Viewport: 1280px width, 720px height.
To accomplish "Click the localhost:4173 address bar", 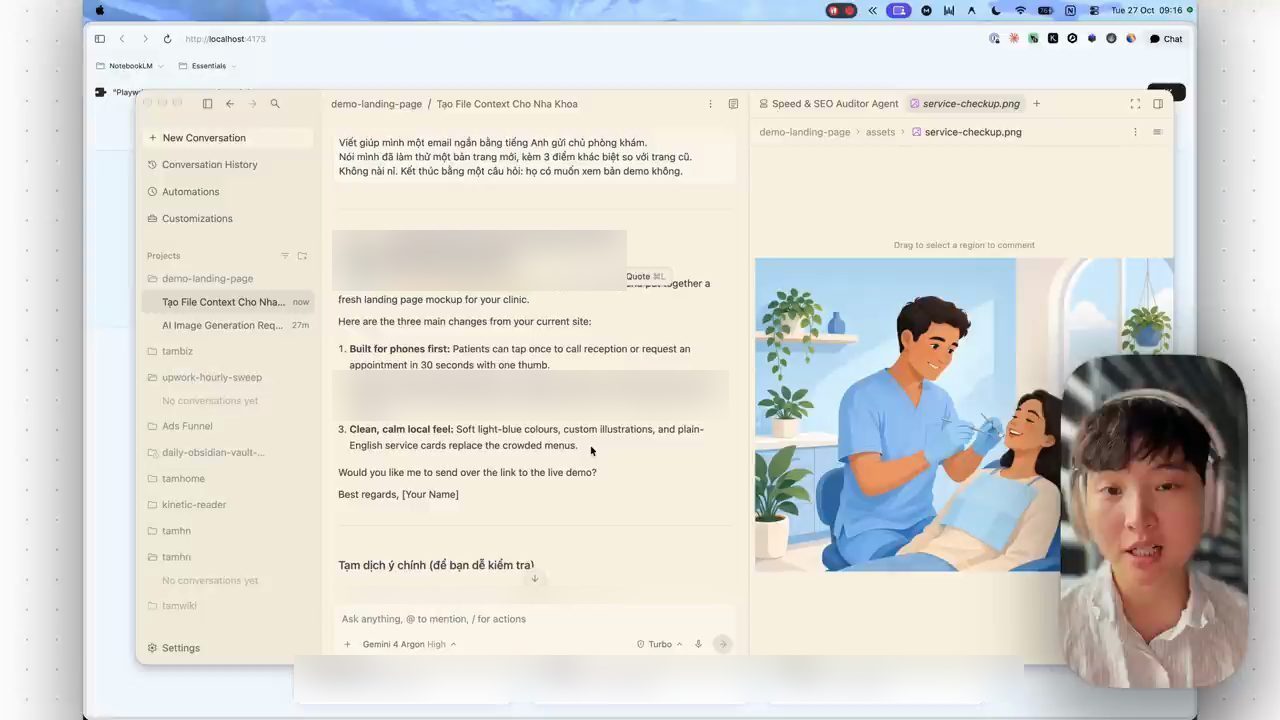I will pos(225,39).
